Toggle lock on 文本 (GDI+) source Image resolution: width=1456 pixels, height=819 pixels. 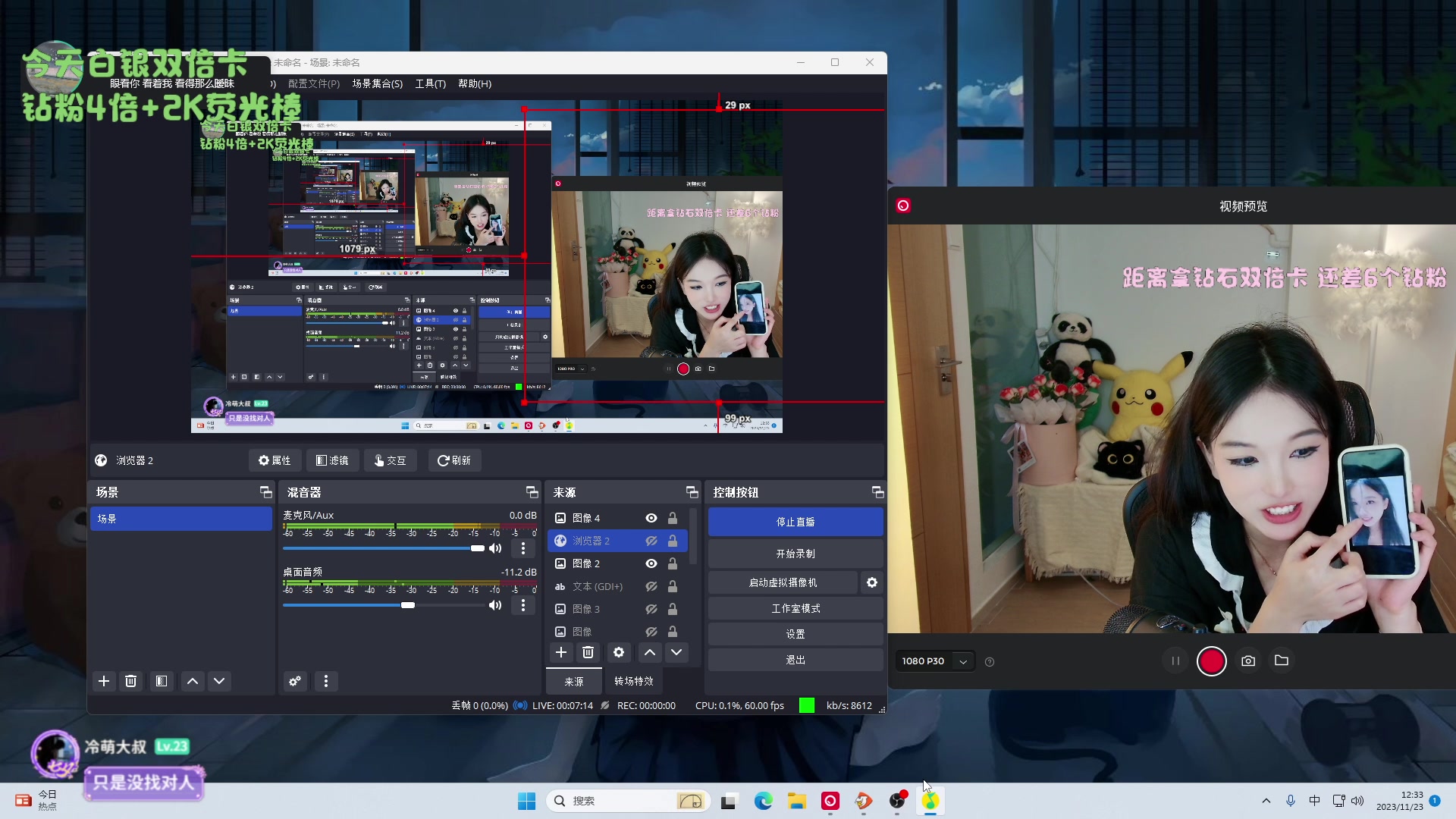(x=672, y=586)
